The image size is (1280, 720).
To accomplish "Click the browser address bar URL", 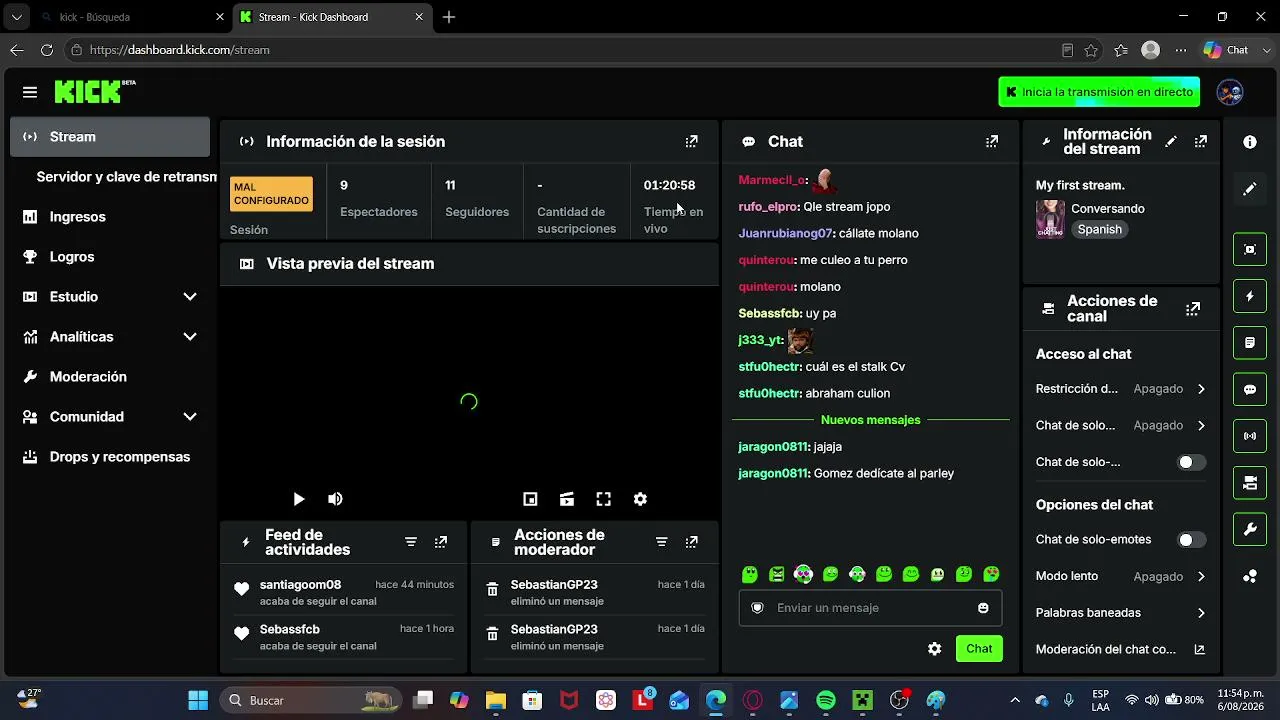I will pyautogui.click(x=180, y=50).
